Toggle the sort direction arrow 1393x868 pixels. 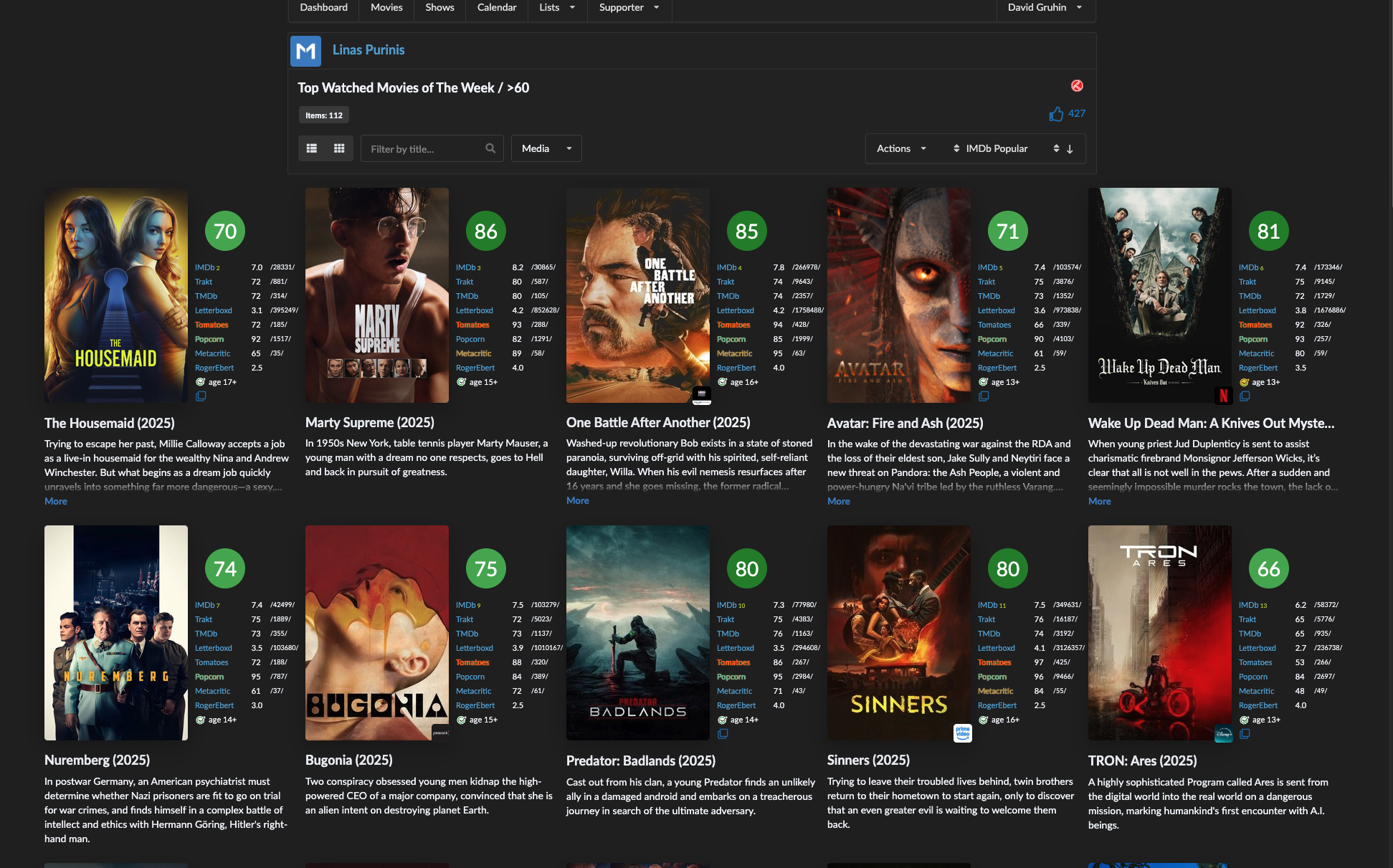pos(1070,149)
